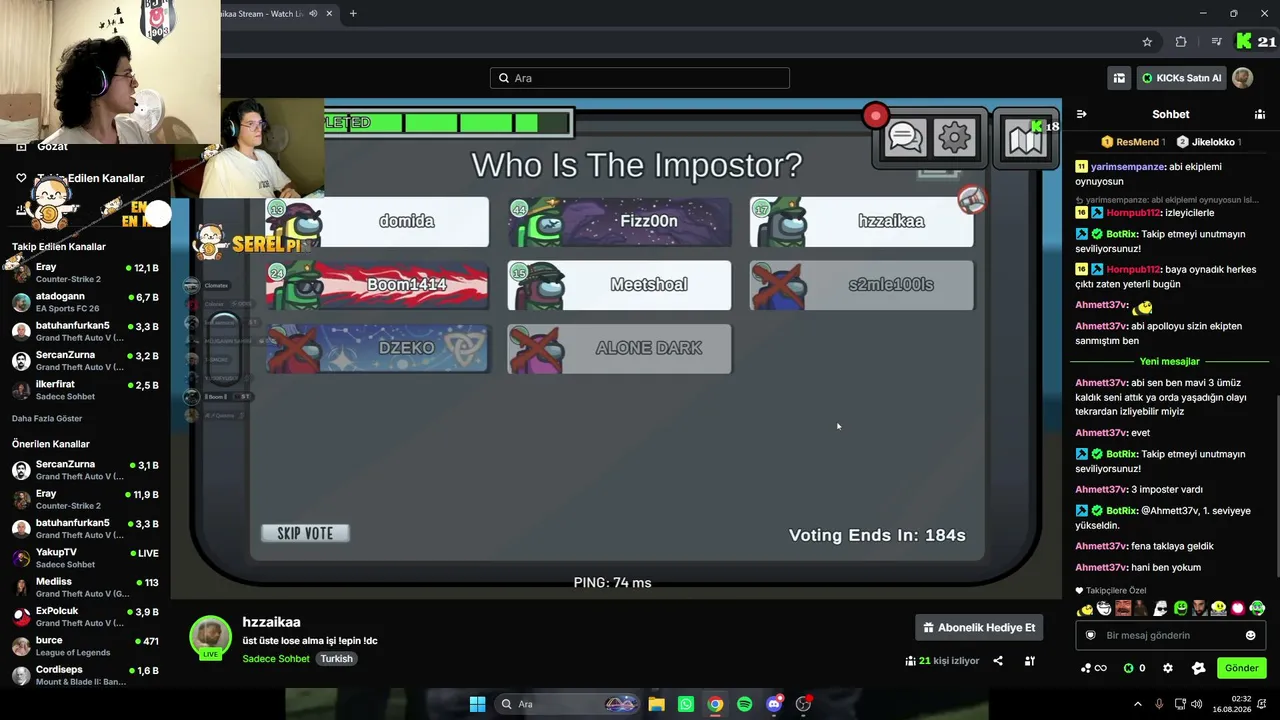Open the chat badge star icon

(1199, 668)
